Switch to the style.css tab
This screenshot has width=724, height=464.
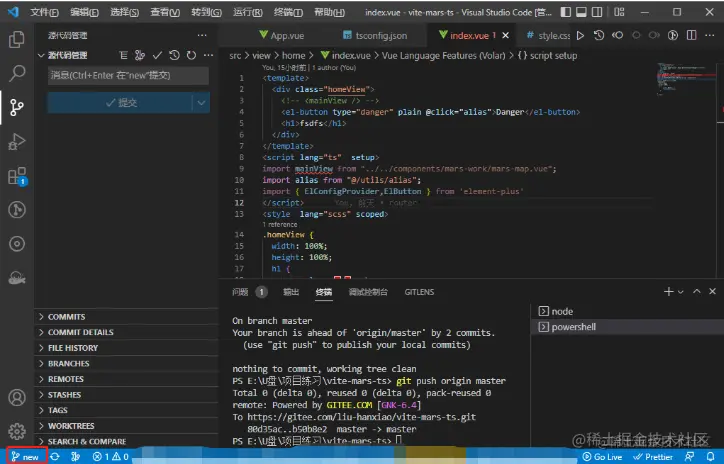tap(548, 36)
